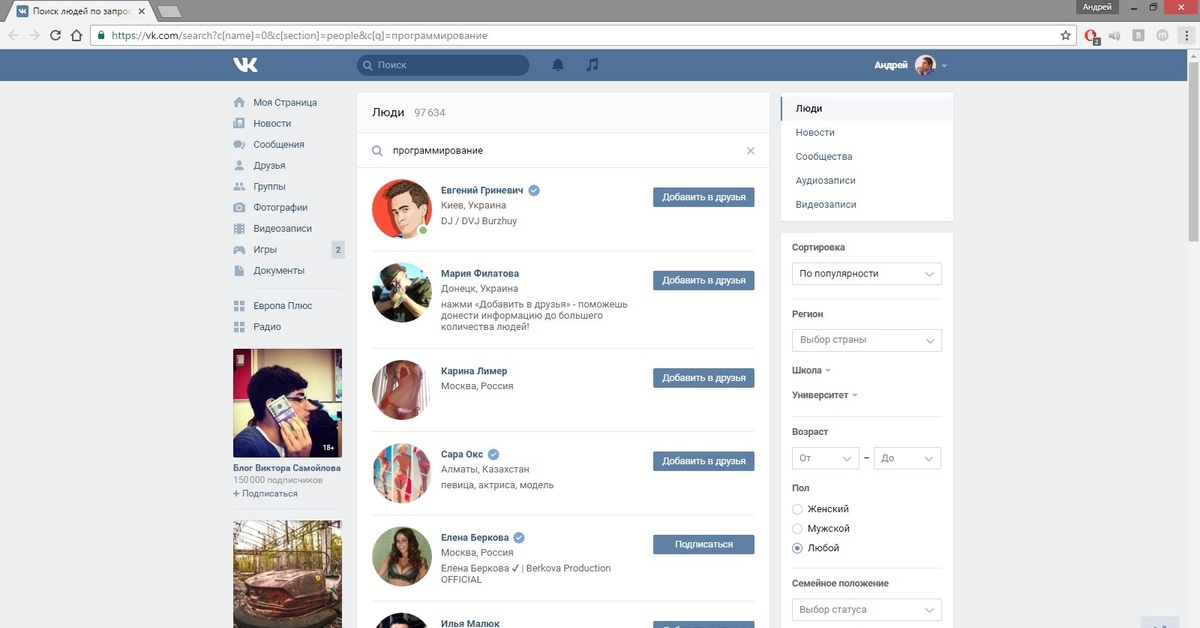Image resolution: width=1200 pixels, height=628 pixels.
Task: Open the music note player icon
Action: click(x=592, y=65)
